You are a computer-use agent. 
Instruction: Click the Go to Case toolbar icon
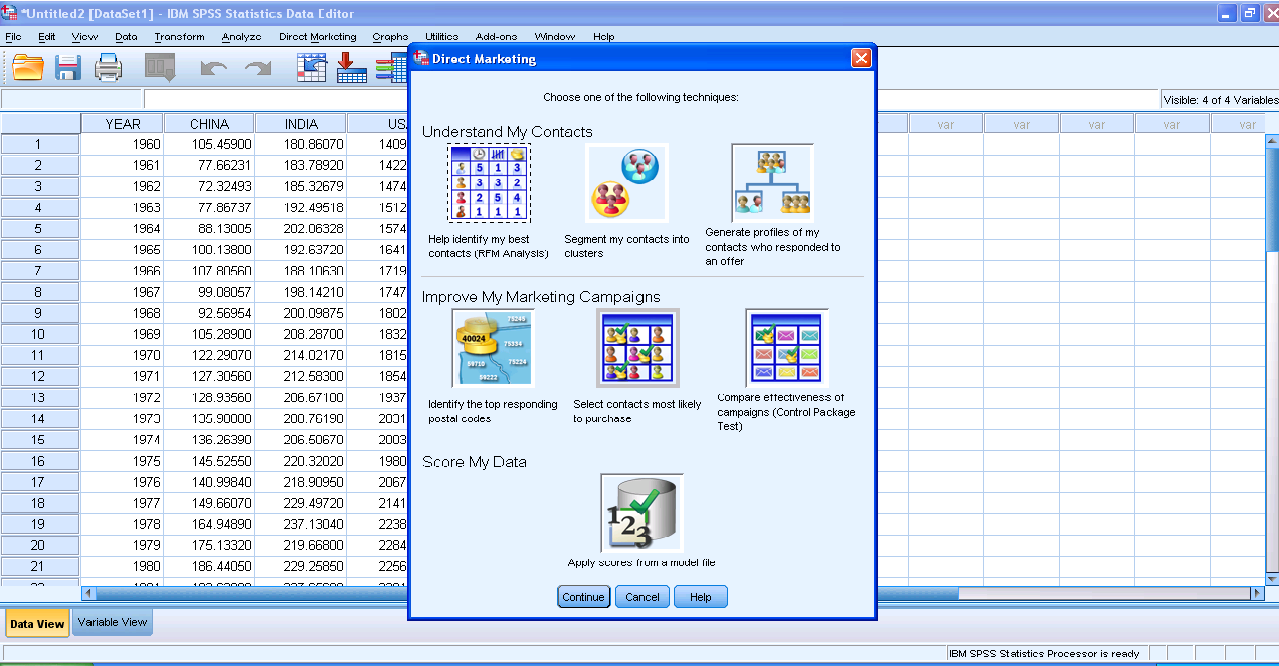click(313, 67)
